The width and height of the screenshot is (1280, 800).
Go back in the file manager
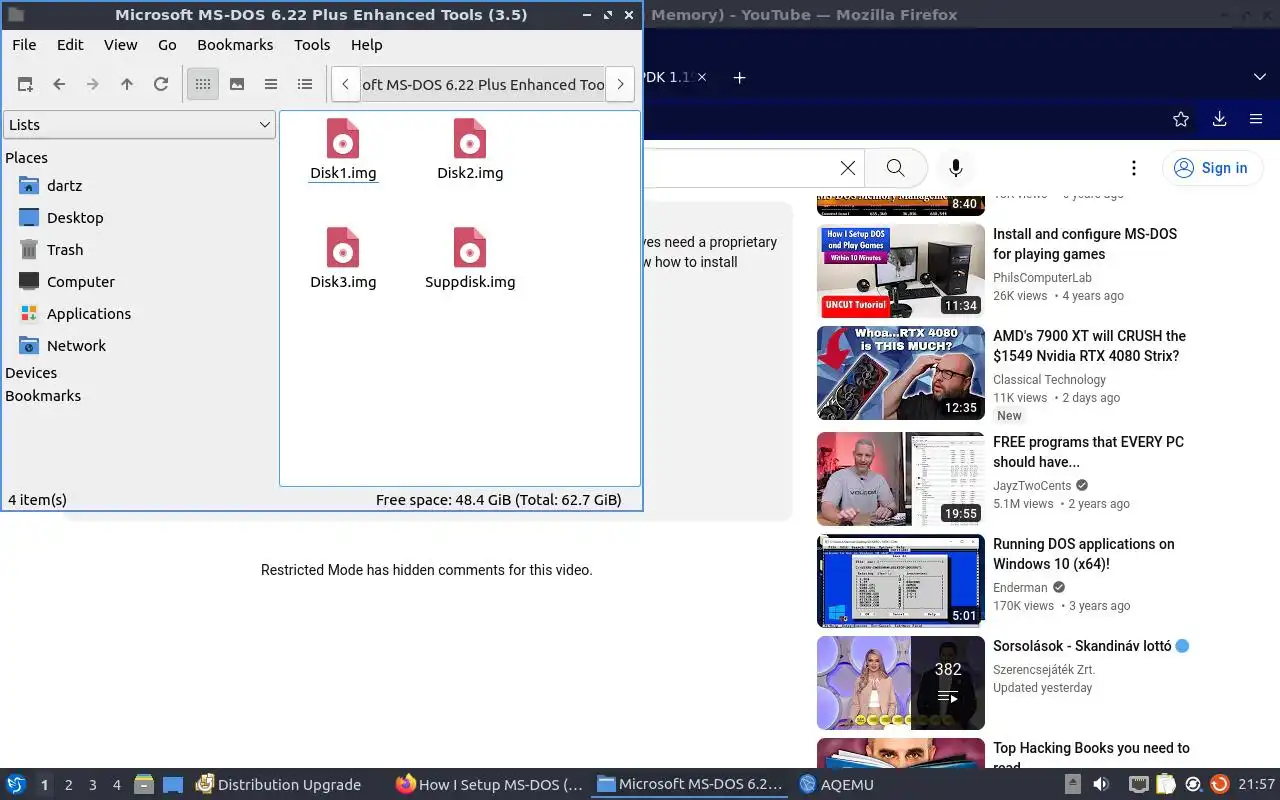[x=59, y=85]
